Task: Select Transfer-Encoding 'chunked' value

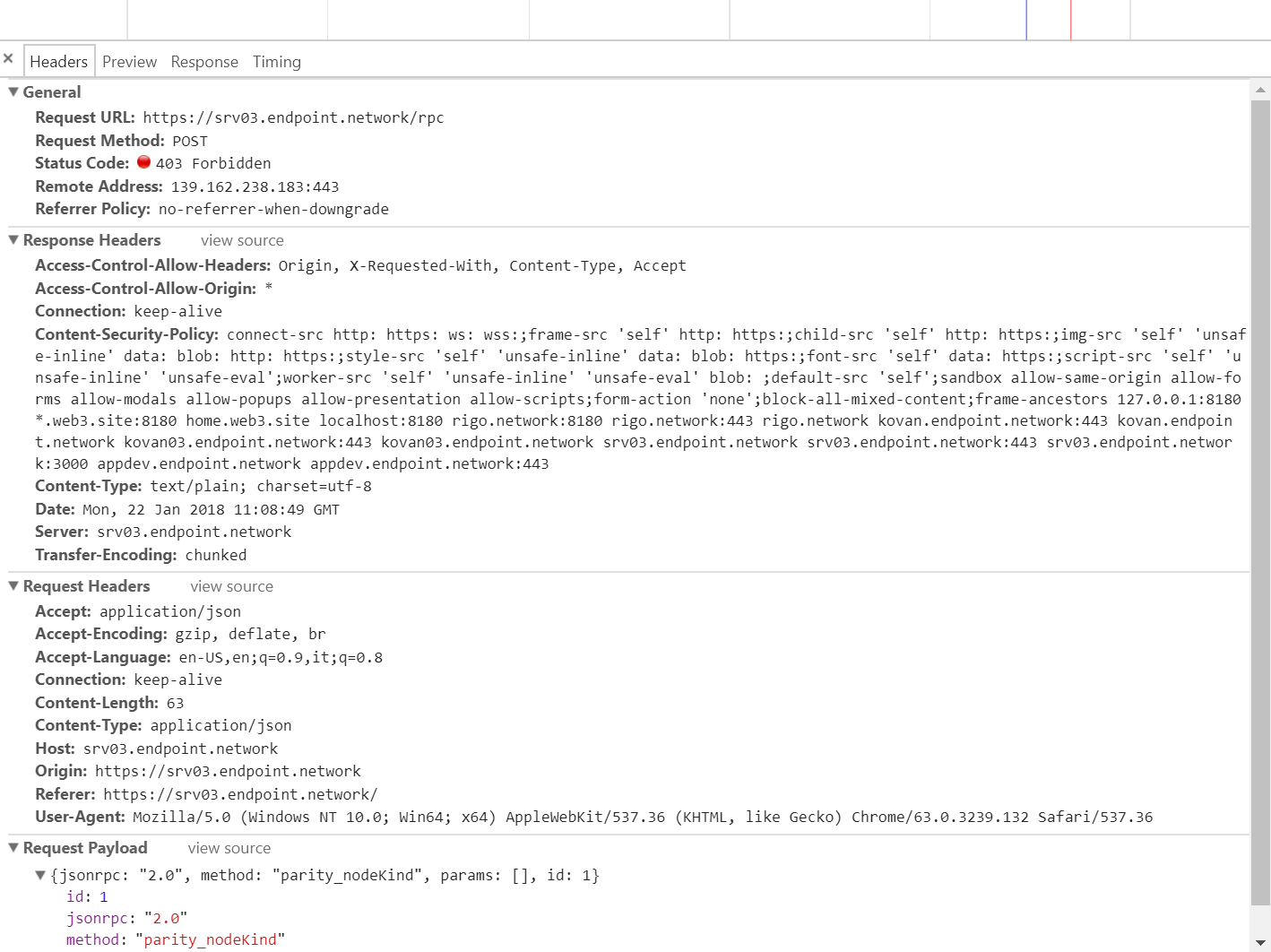Action: point(216,555)
